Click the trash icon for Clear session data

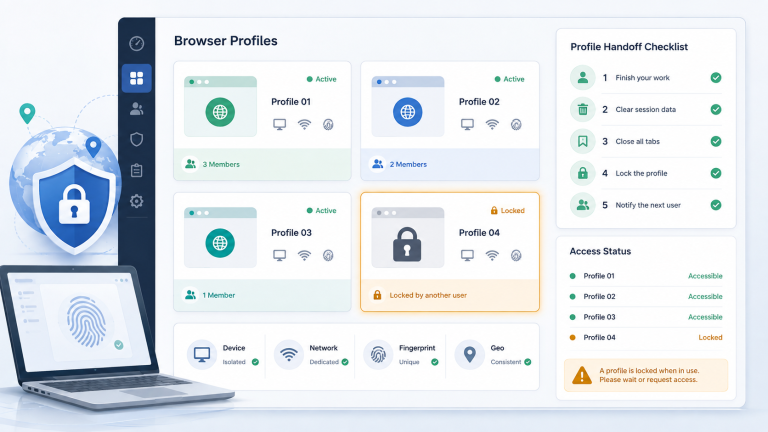coord(582,109)
